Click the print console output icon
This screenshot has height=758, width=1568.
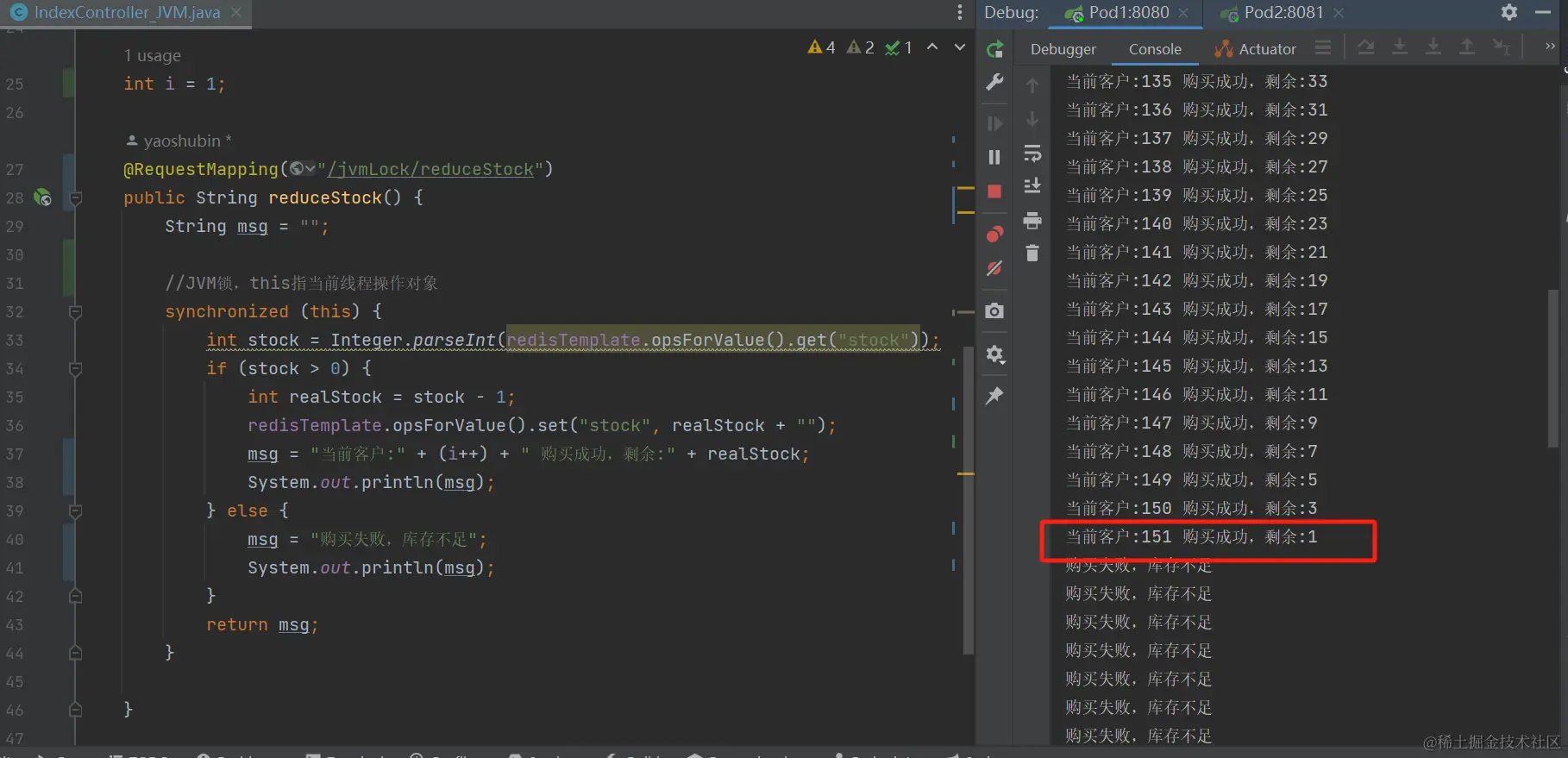coord(1032,220)
